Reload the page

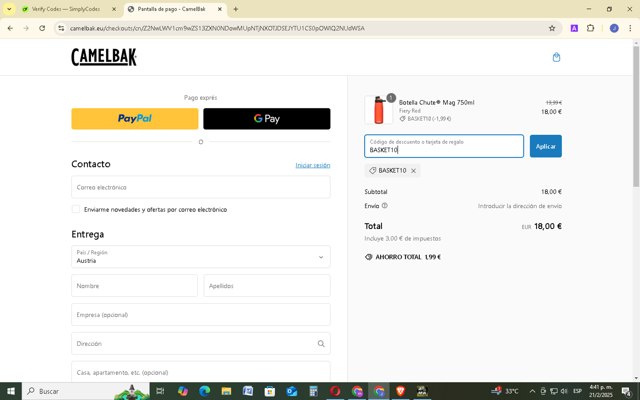[42, 28]
